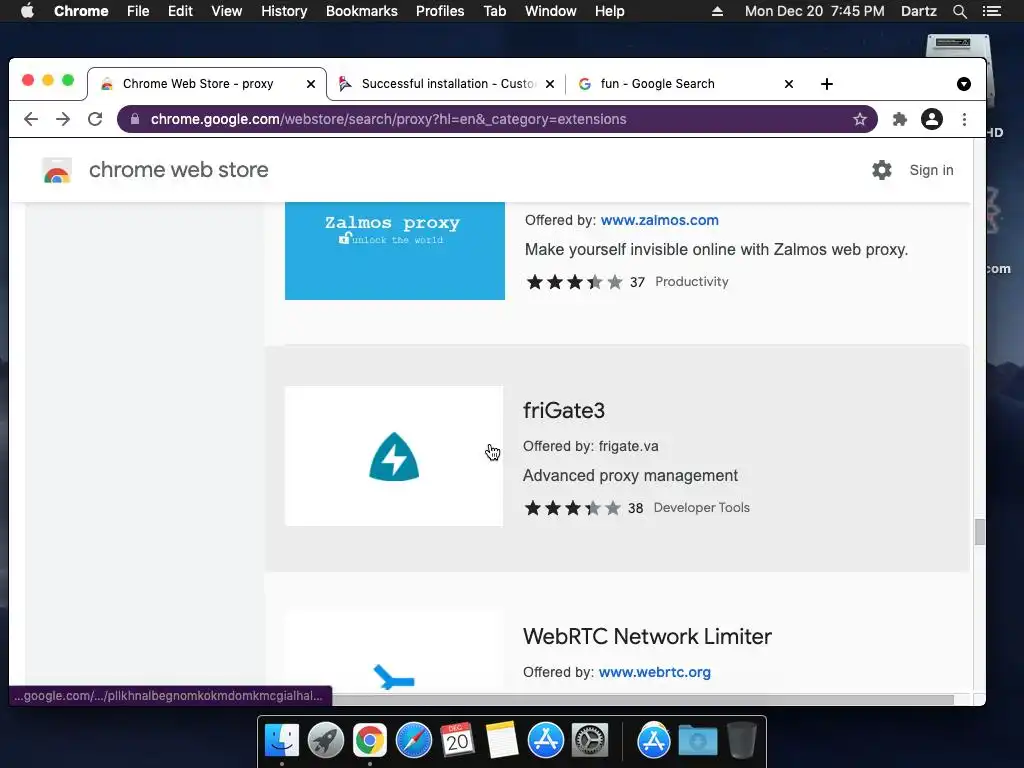Reload the Chrome Web Store page
Viewport: 1024px width, 768px height.
click(95, 119)
